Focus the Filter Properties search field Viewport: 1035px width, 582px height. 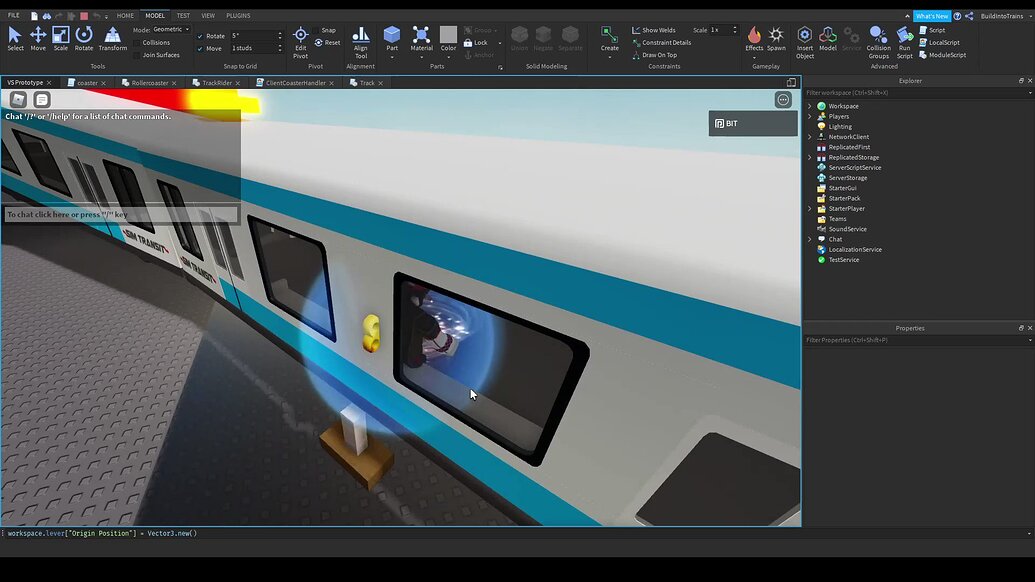coord(918,340)
